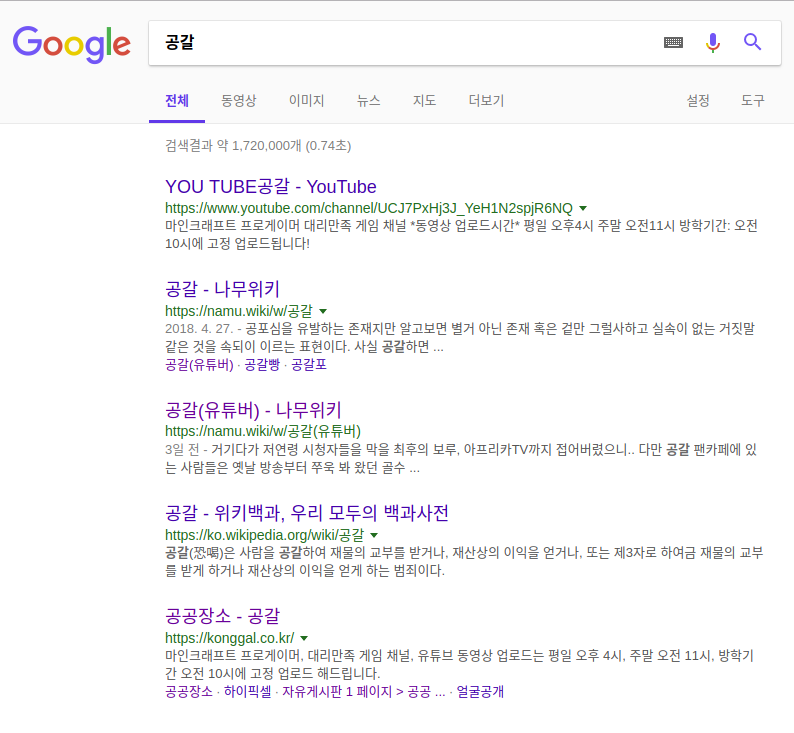Switch to the 동영상 tab

coord(238,101)
